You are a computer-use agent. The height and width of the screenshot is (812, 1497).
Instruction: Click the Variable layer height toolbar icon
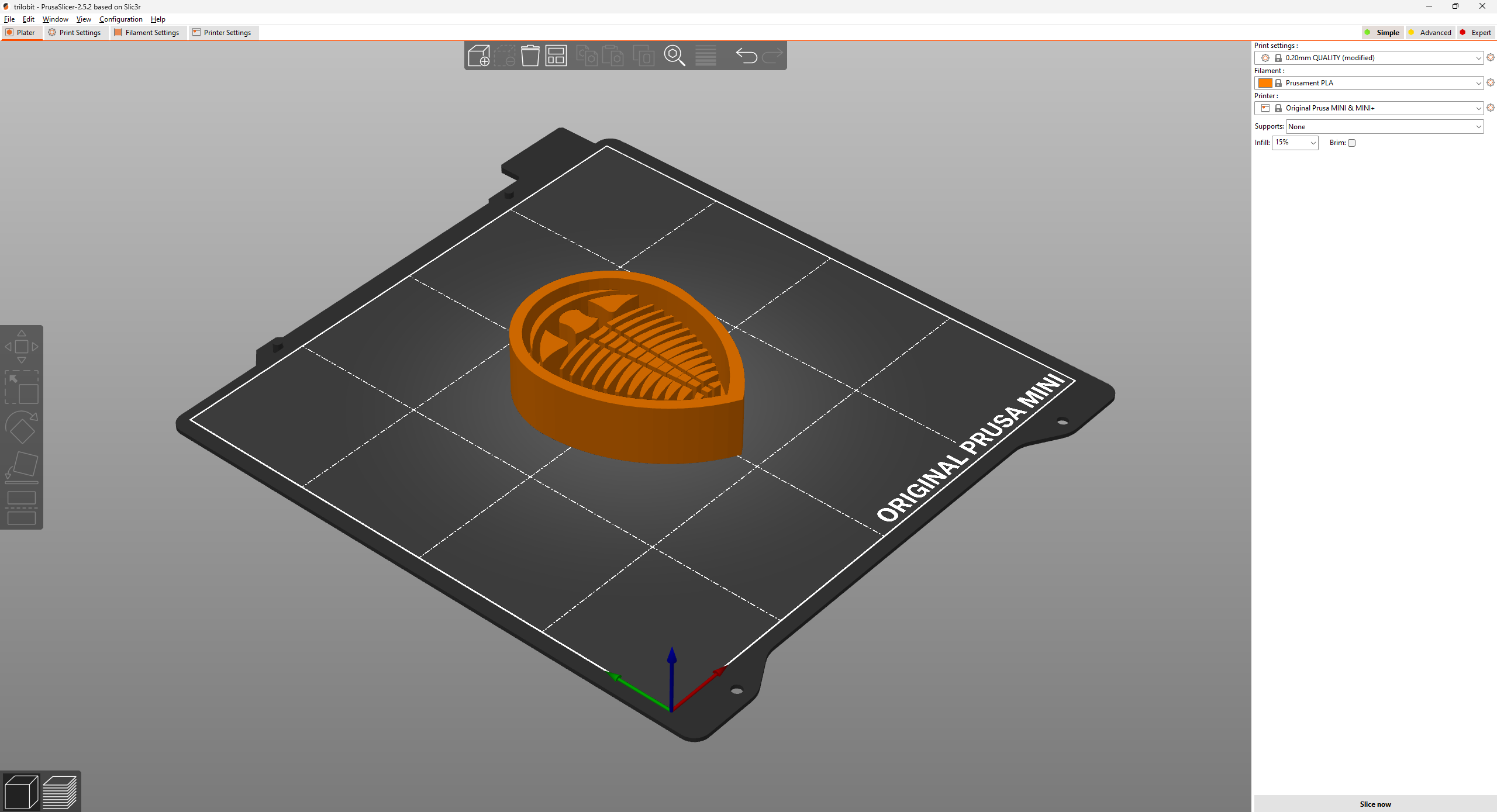(706, 56)
